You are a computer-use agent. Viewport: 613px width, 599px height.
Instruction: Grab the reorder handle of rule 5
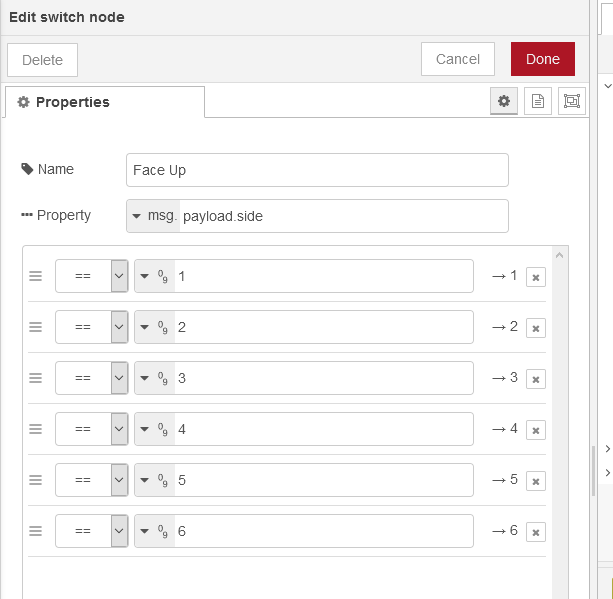36,480
